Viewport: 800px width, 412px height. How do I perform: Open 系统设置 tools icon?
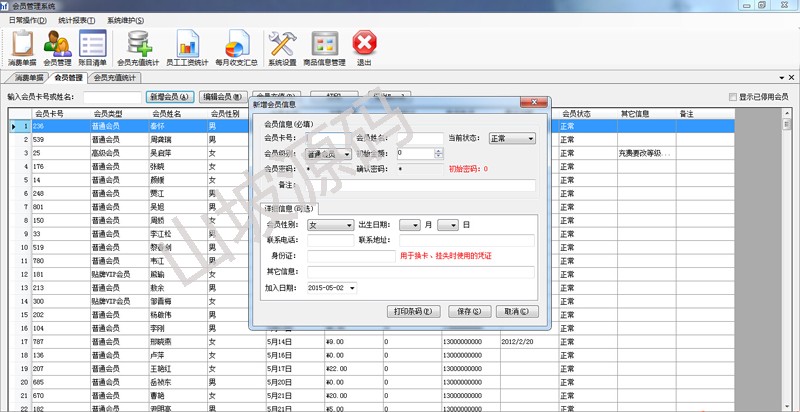(282, 48)
